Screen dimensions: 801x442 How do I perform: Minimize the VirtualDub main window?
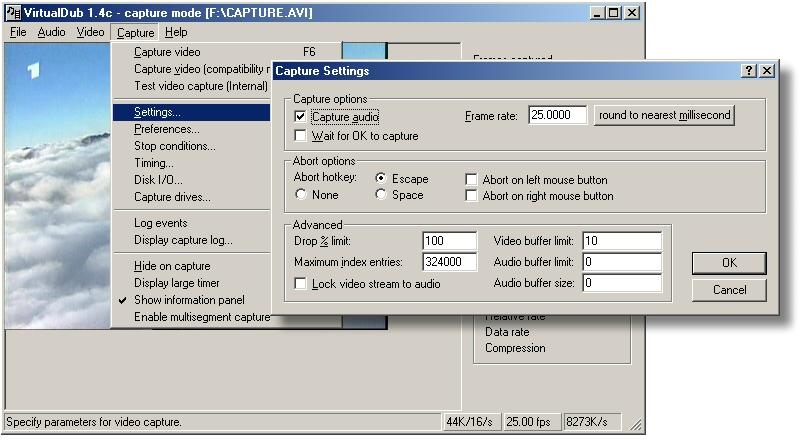tap(597, 12)
